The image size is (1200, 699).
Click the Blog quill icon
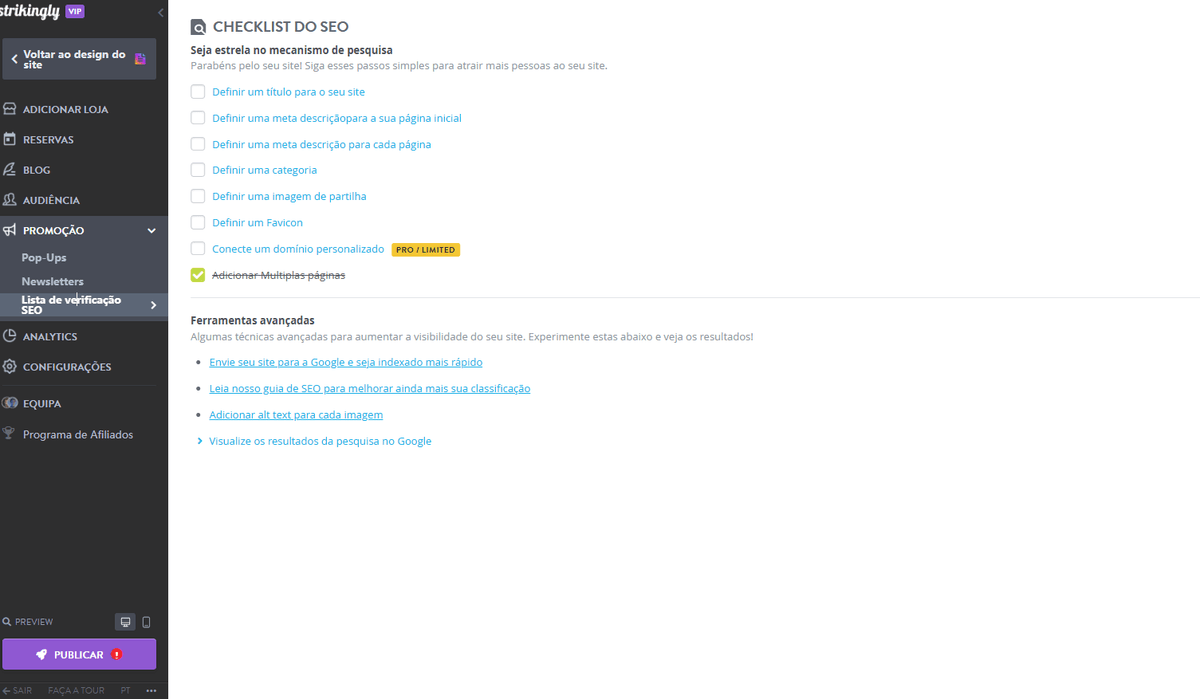click(12, 169)
